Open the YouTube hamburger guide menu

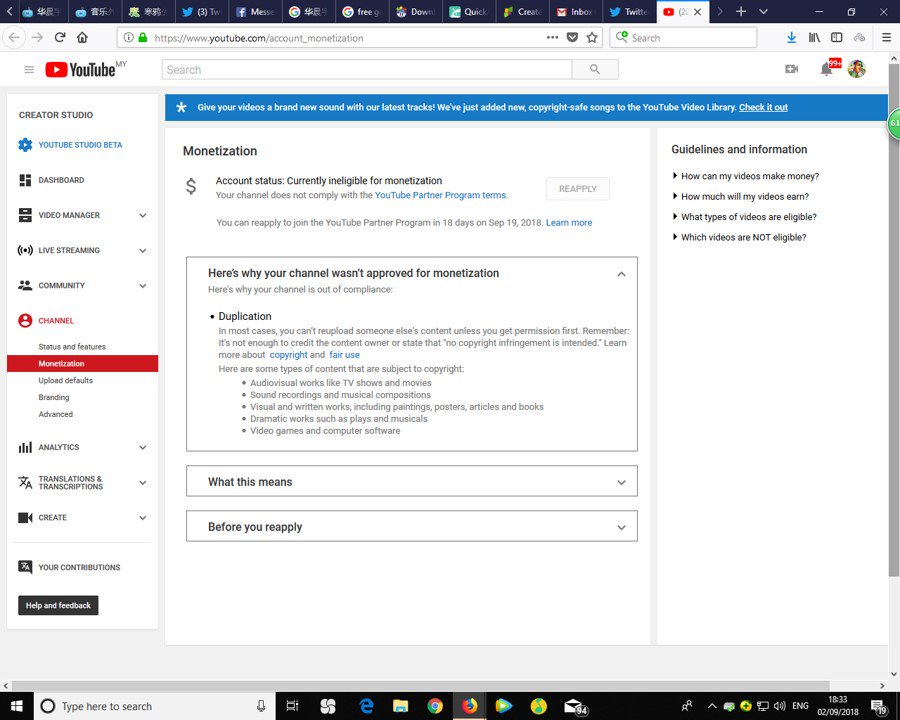(x=29, y=70)
